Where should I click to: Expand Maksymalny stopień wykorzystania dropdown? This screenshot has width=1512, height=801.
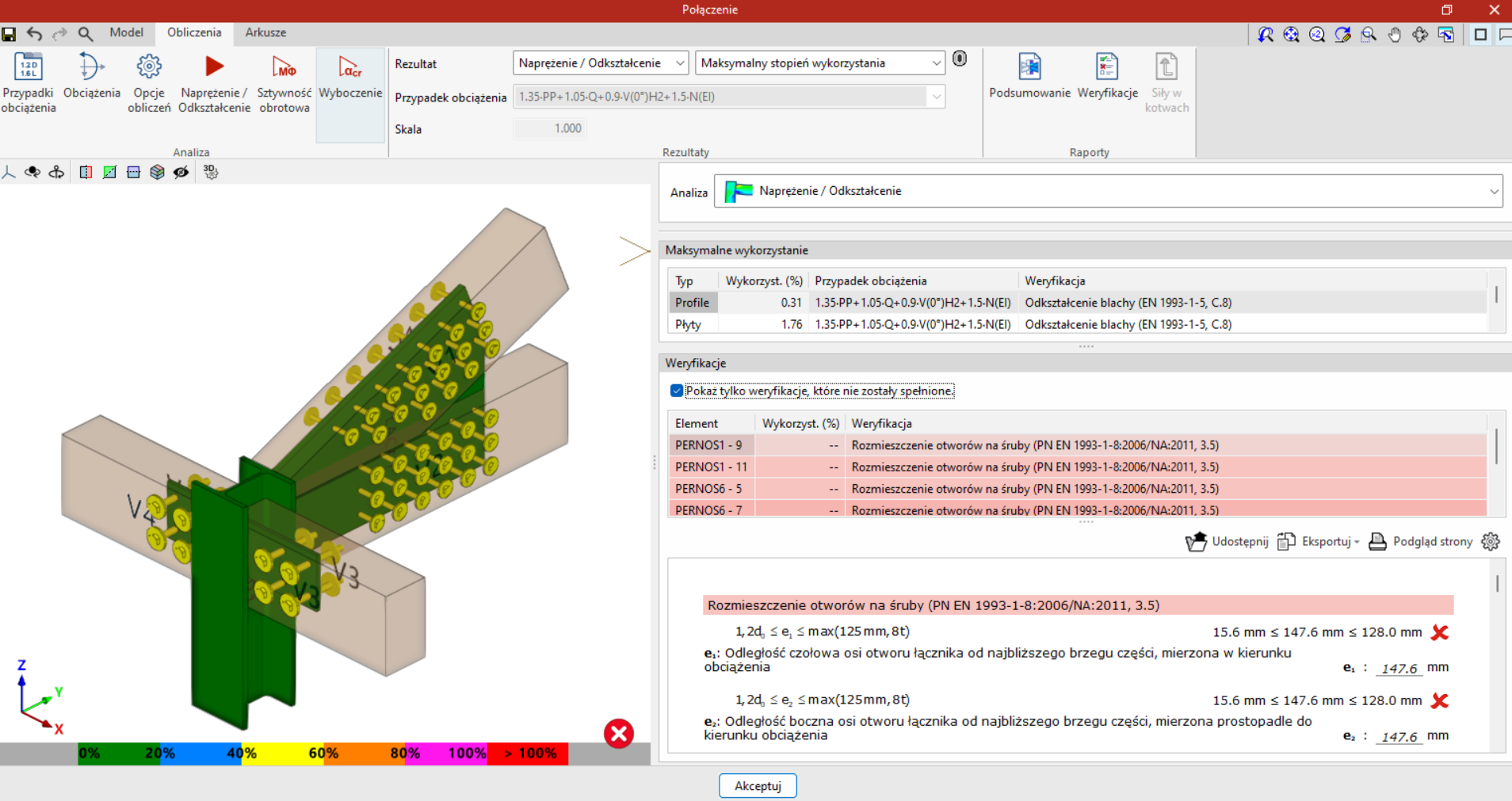[820, 63]
